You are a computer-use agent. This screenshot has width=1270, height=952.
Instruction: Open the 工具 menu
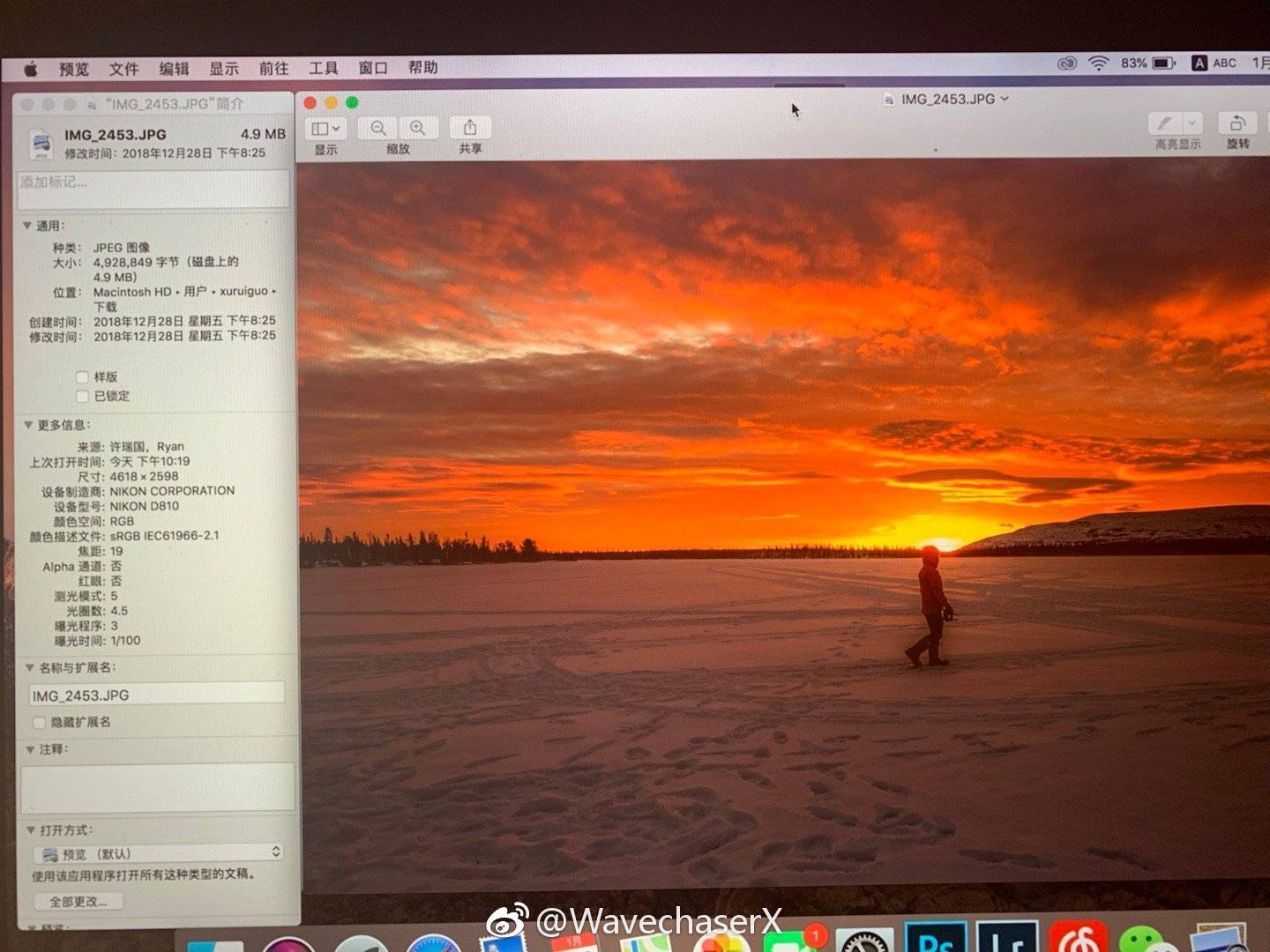pos(323,68)
